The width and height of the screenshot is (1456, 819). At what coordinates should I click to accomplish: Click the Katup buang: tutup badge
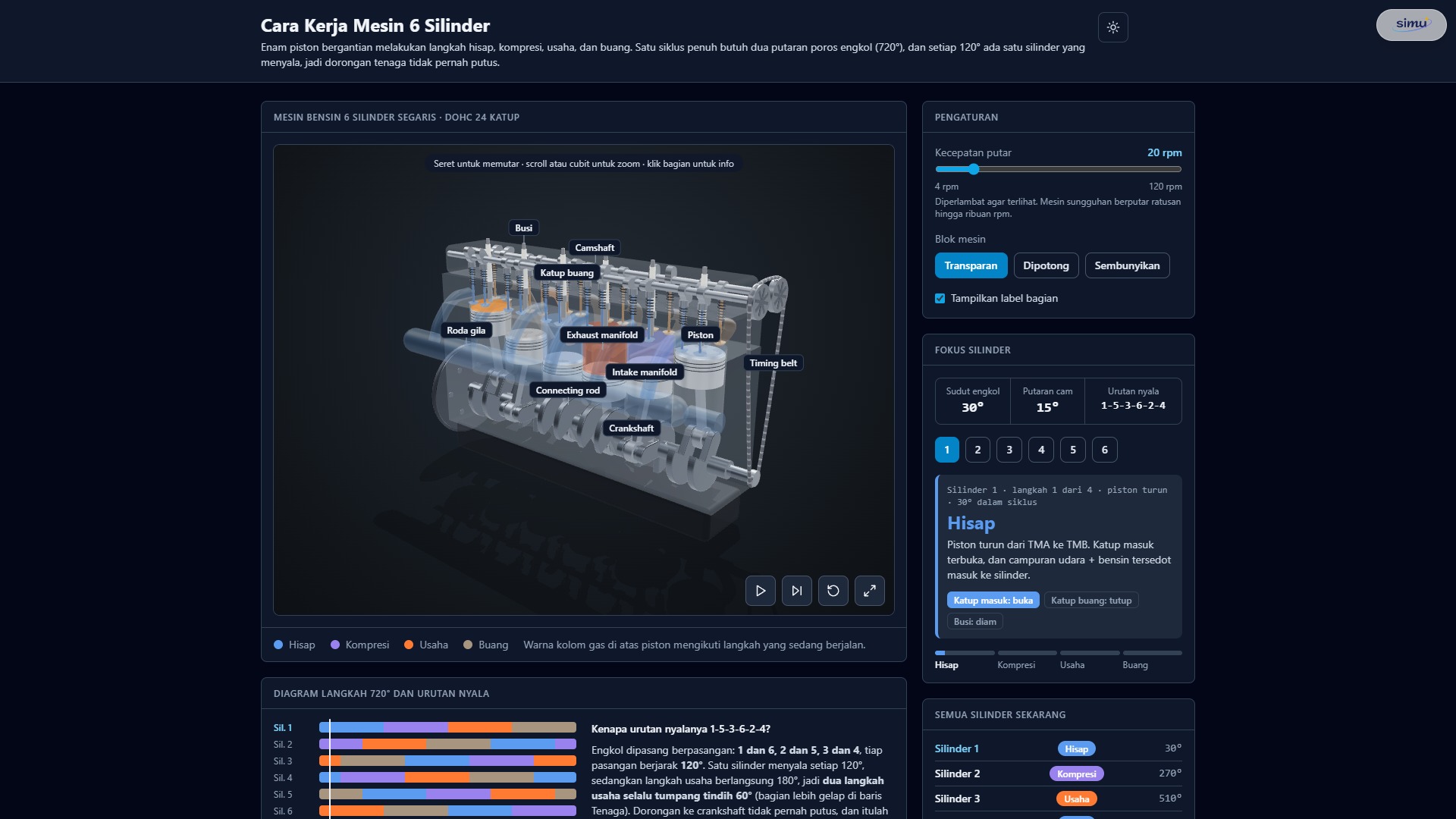coord(1090,601)
